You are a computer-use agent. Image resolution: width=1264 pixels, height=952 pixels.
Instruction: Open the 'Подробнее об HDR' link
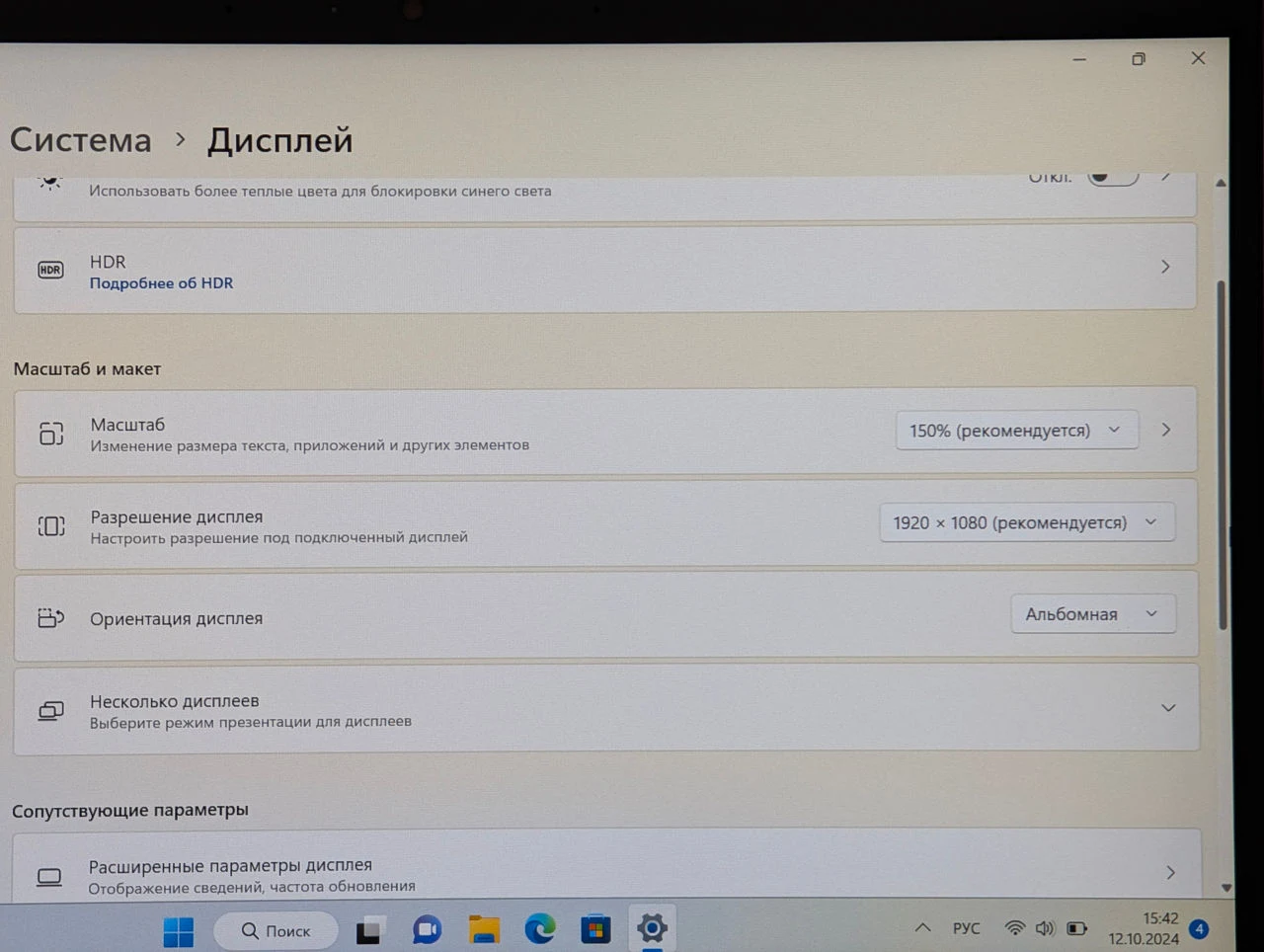(x=161, y=283)
